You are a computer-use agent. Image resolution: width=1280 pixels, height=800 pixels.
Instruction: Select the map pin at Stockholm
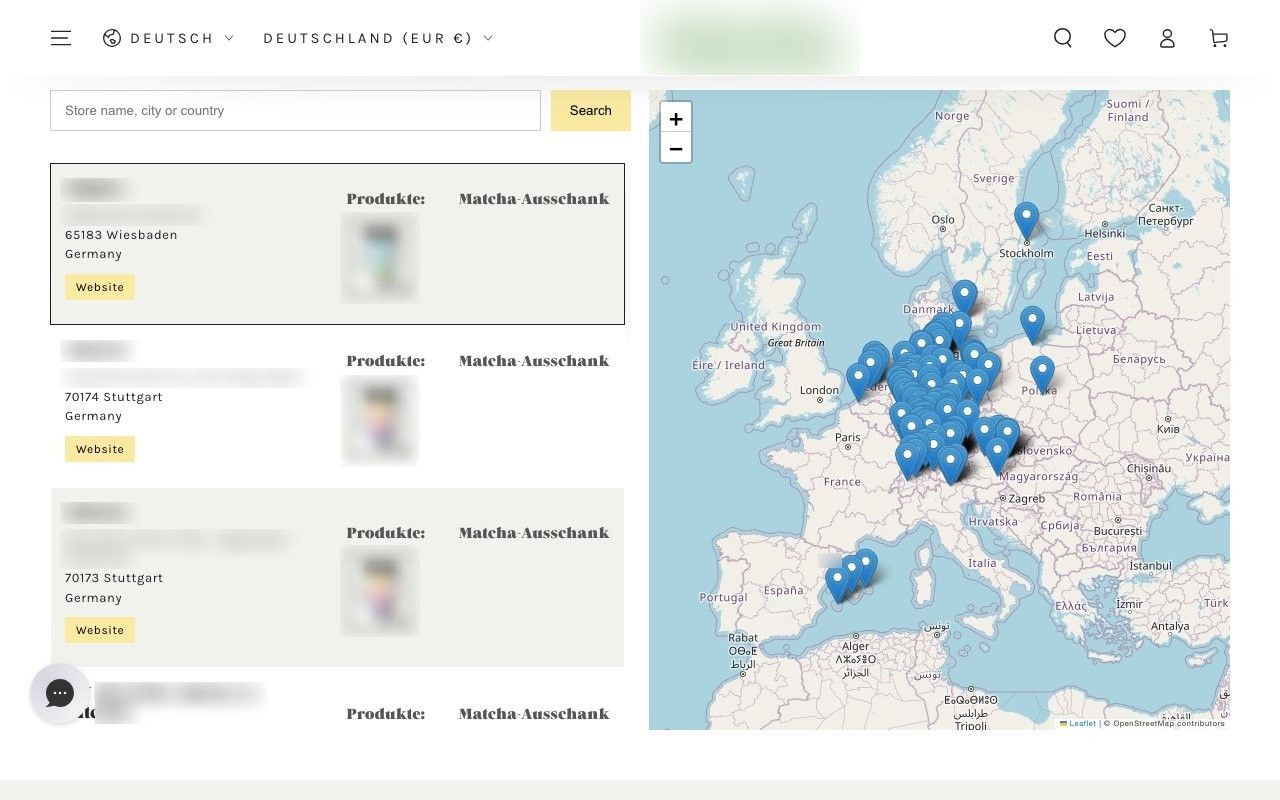coord(1026,222)
